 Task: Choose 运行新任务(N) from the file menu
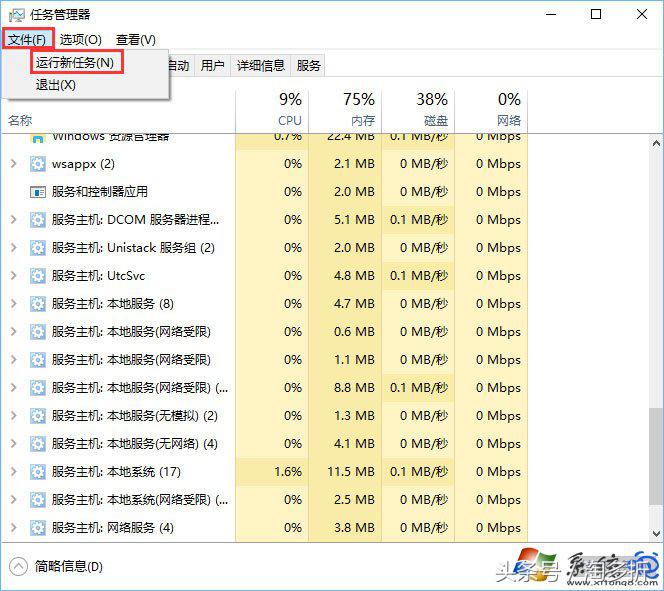(x=75, y=63)
